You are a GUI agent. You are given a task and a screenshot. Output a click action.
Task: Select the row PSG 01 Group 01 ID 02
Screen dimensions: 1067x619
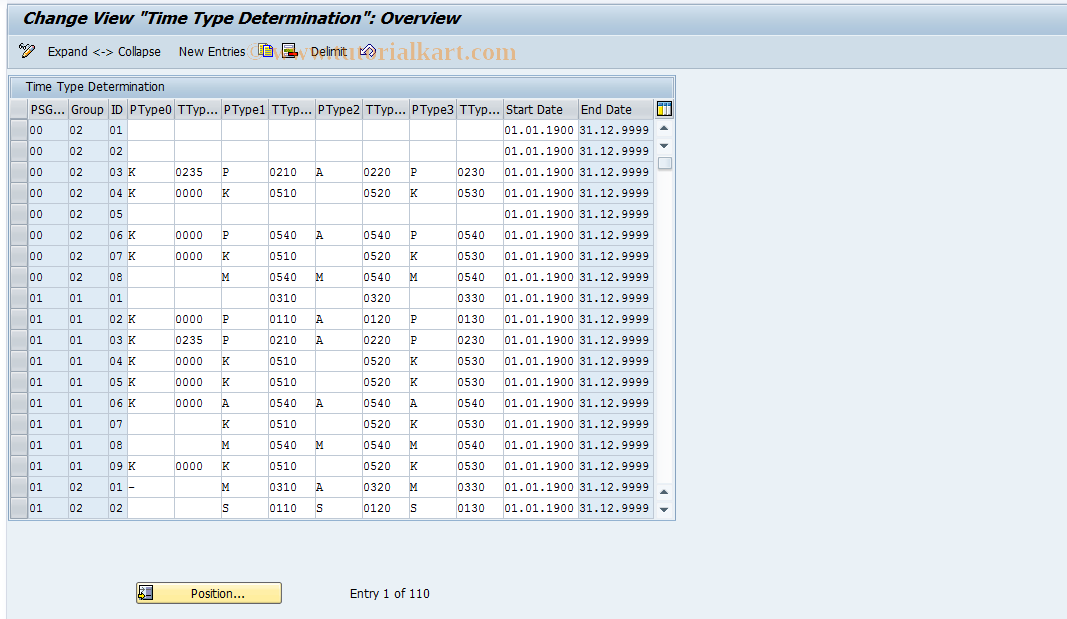coord(19,319)
